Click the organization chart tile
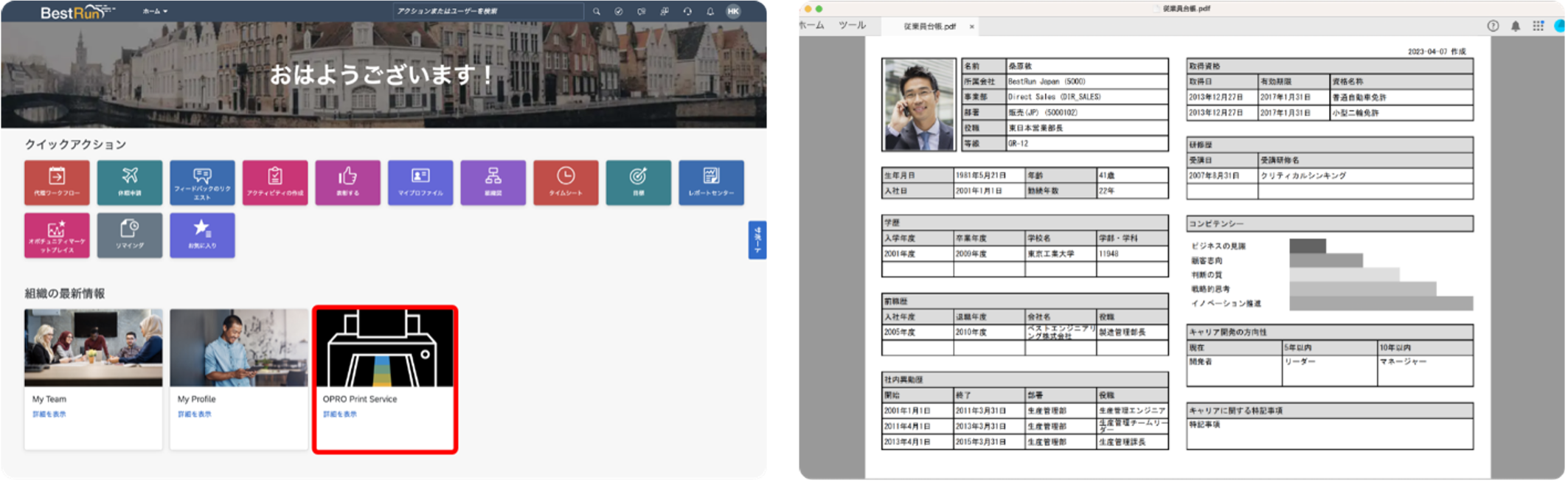 click(x=493, y=182)
